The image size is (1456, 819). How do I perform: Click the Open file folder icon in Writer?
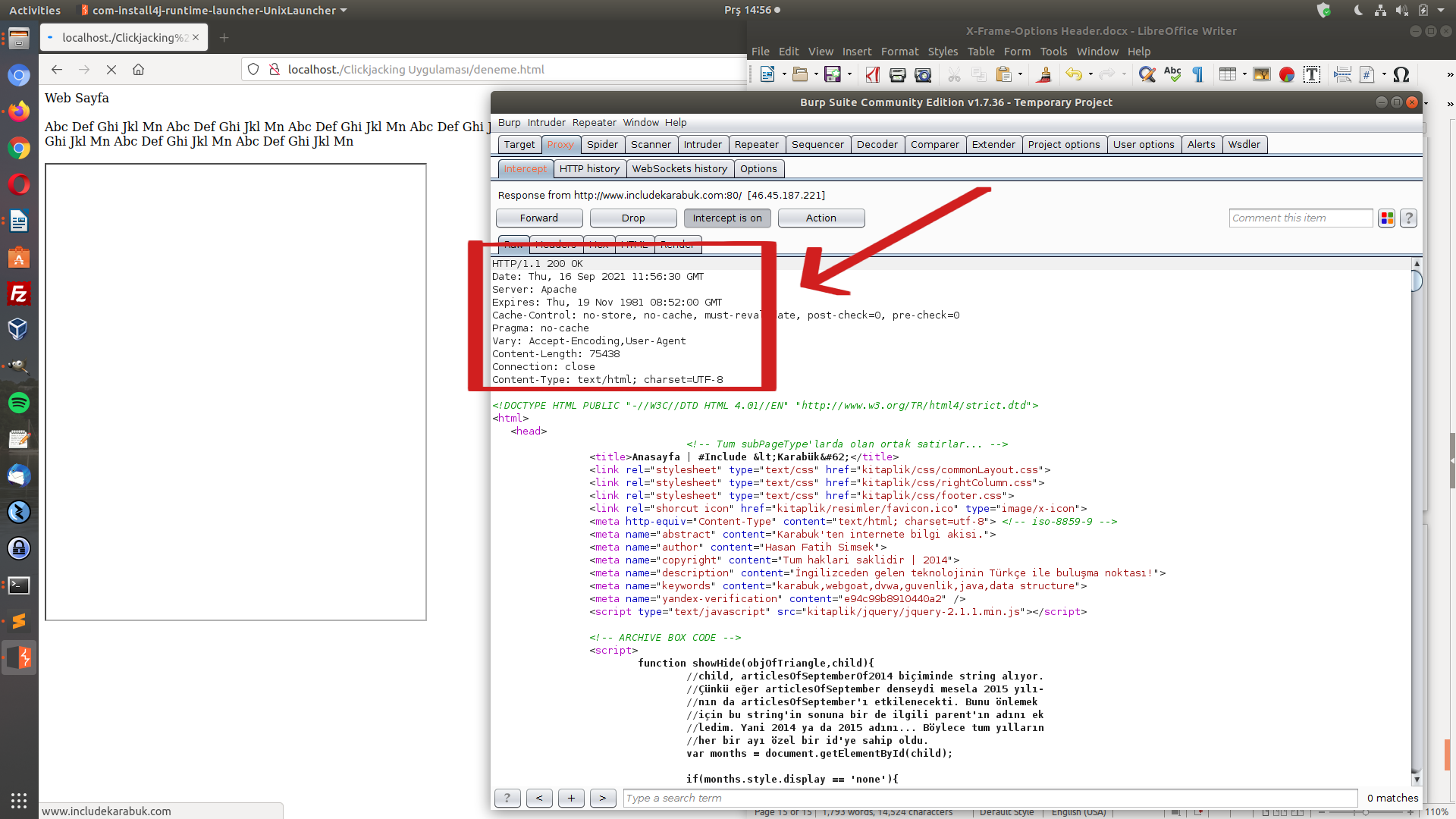point(799,74)
